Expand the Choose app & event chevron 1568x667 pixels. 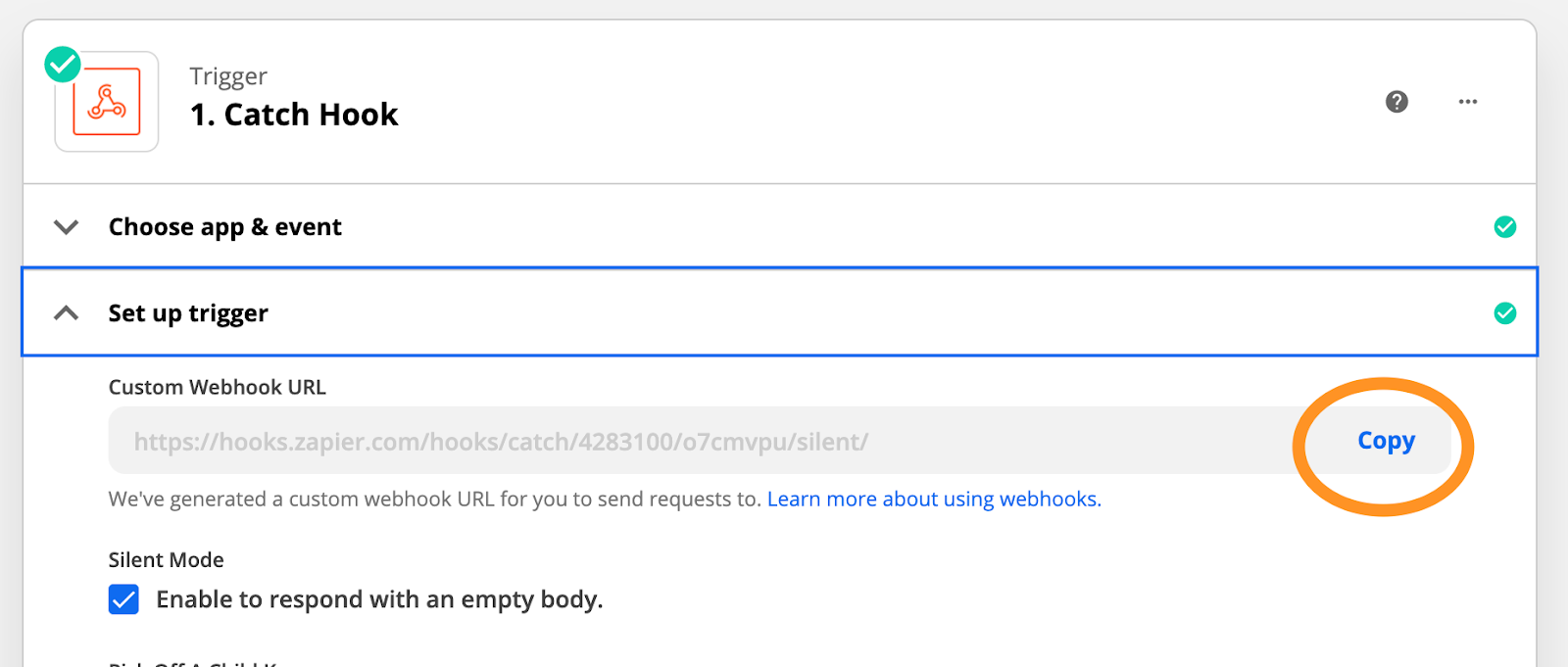(66, 227)
